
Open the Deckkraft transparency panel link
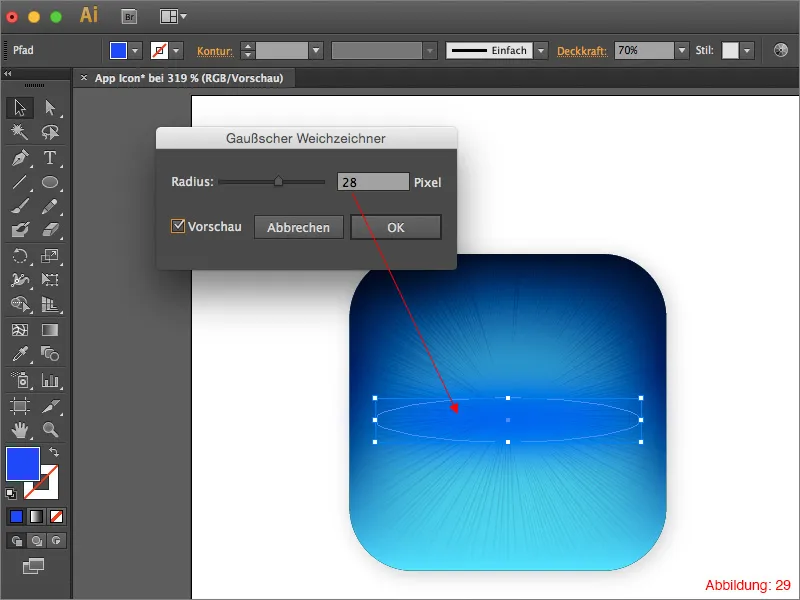pos(582,51)
